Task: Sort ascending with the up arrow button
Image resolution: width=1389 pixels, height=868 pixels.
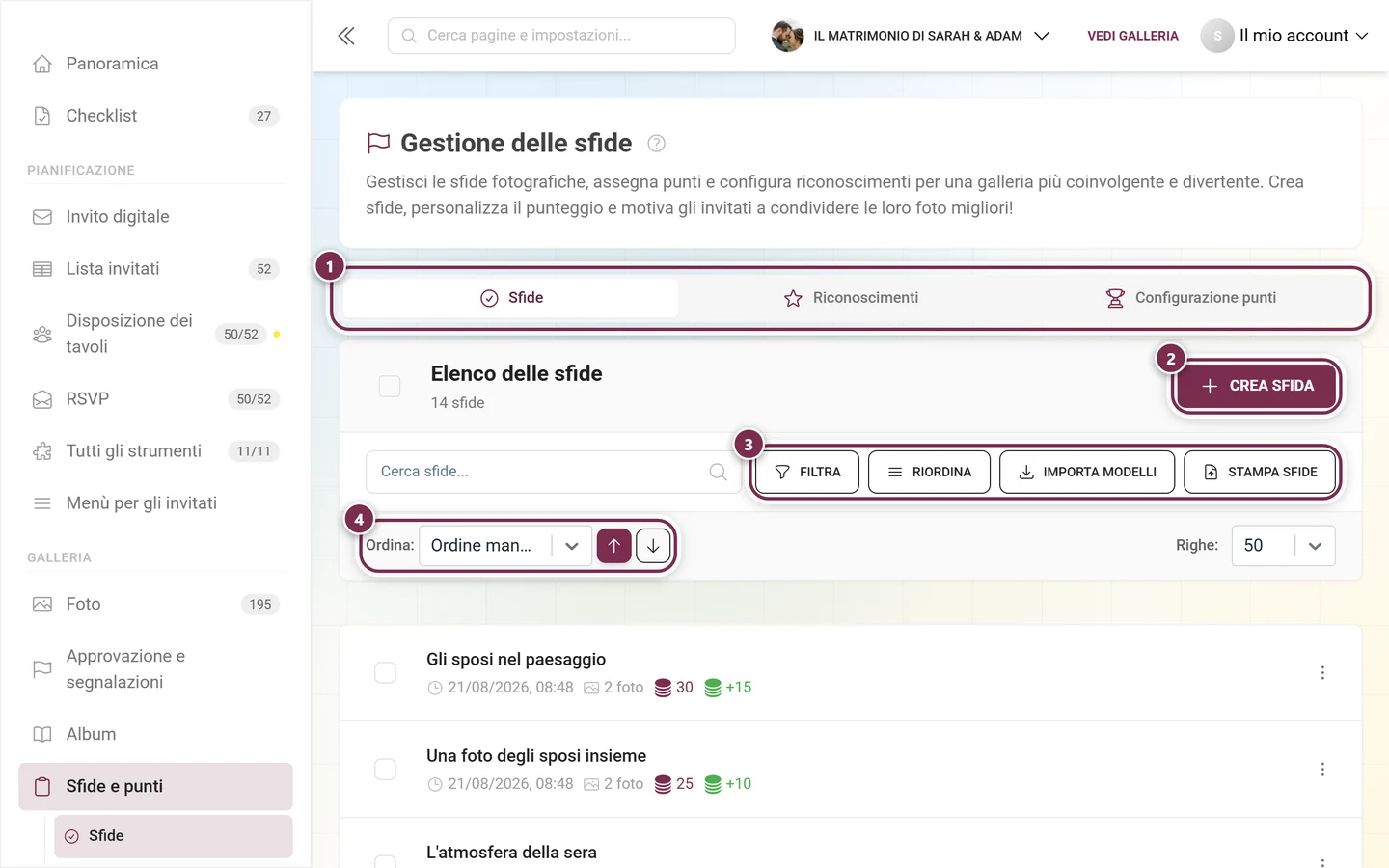Action: tap(614, 546)
